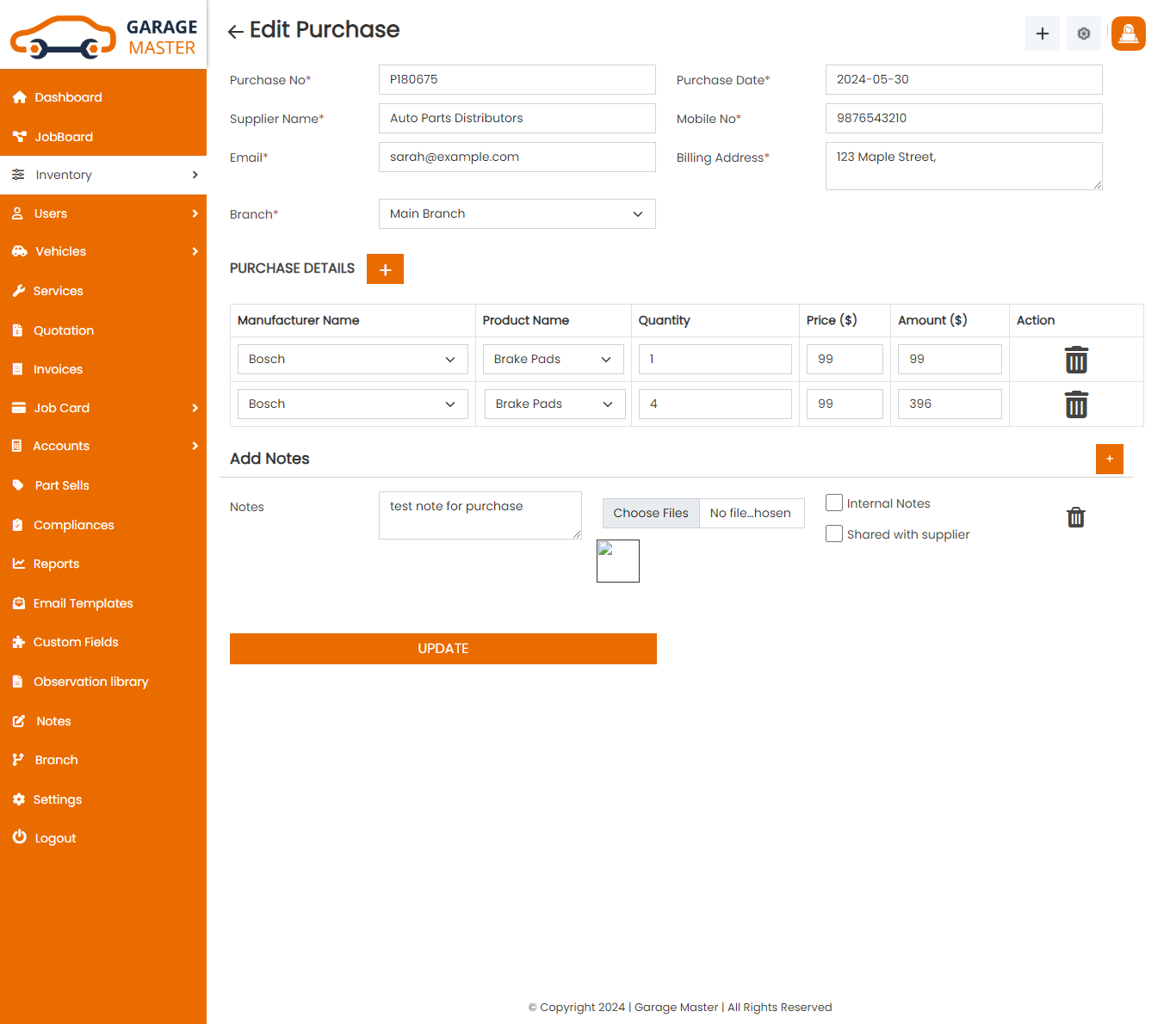
Task: Add another note with orange plus button
Action: [1109, 459]
